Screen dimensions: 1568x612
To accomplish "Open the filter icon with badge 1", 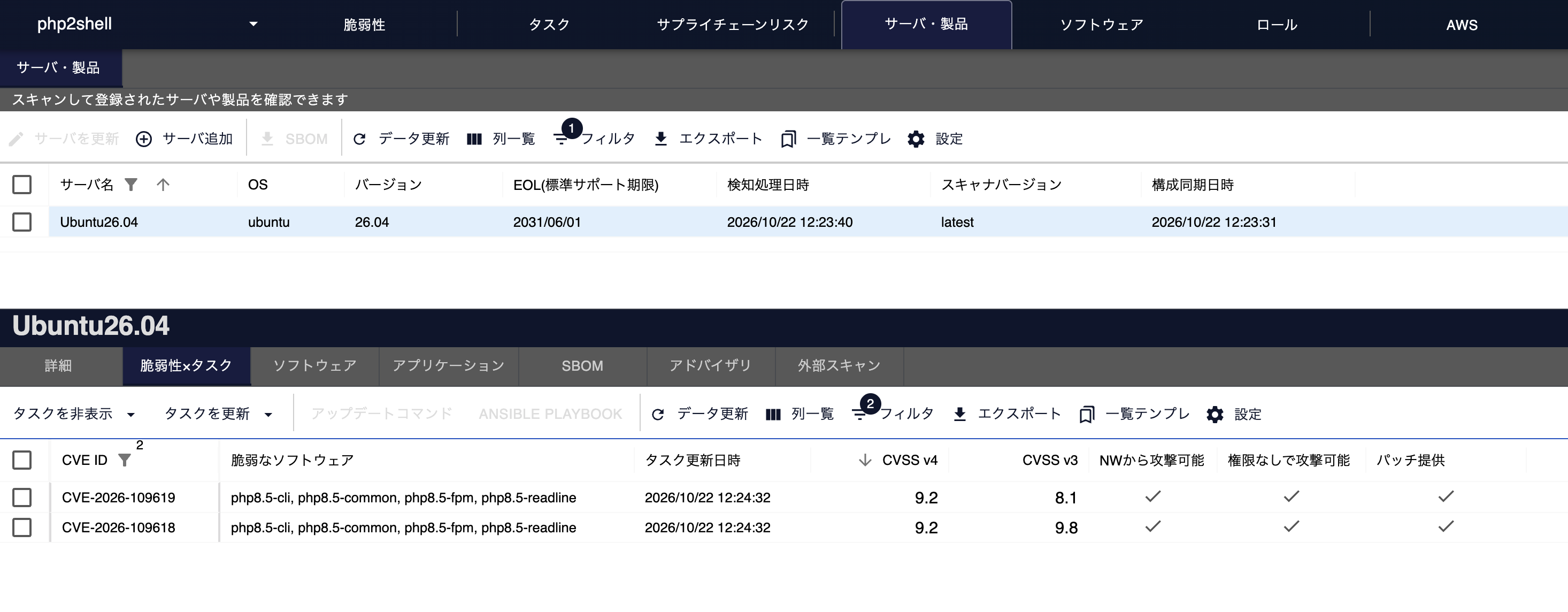I will click(561, 139).
